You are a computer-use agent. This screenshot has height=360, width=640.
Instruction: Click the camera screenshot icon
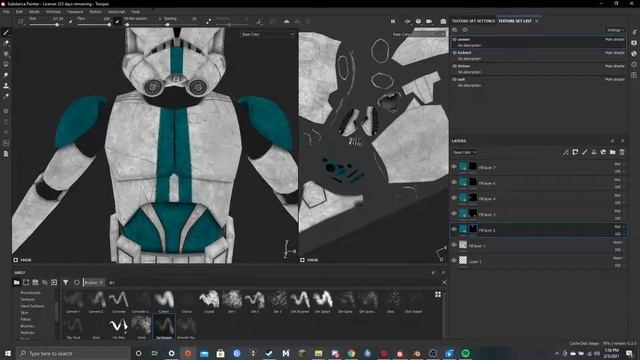[443, 21]
